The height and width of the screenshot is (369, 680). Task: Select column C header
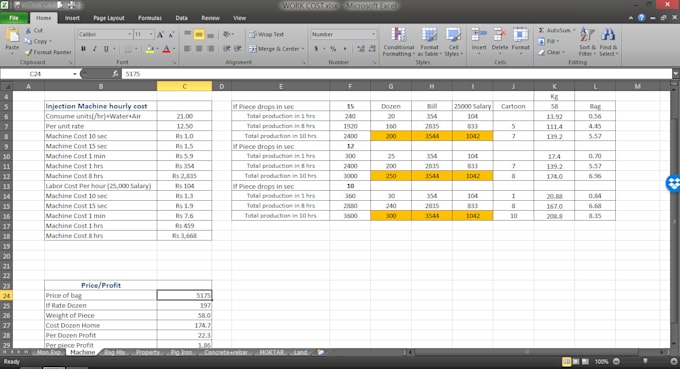184,86
